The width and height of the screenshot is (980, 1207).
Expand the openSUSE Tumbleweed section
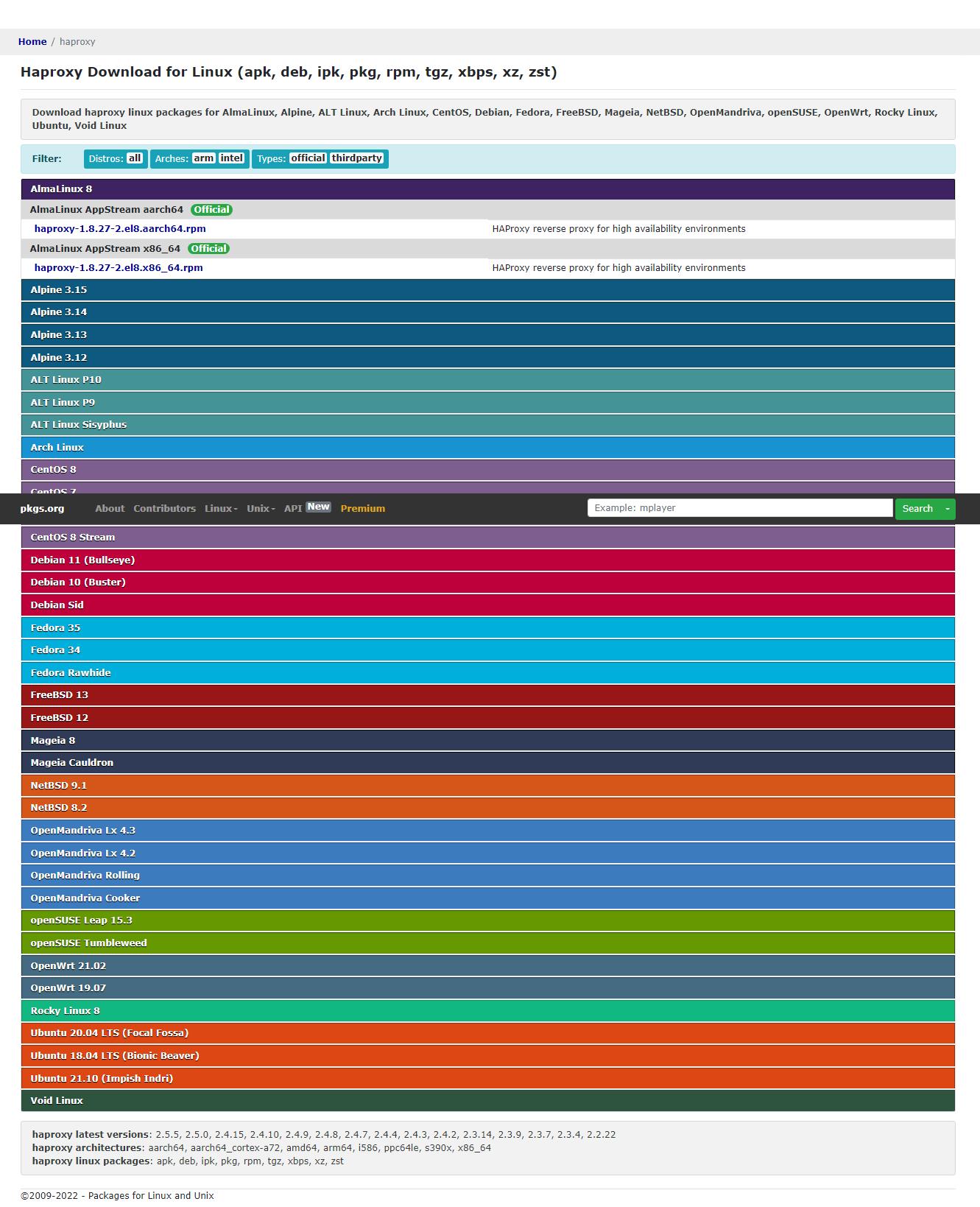[x=488, y=943]
